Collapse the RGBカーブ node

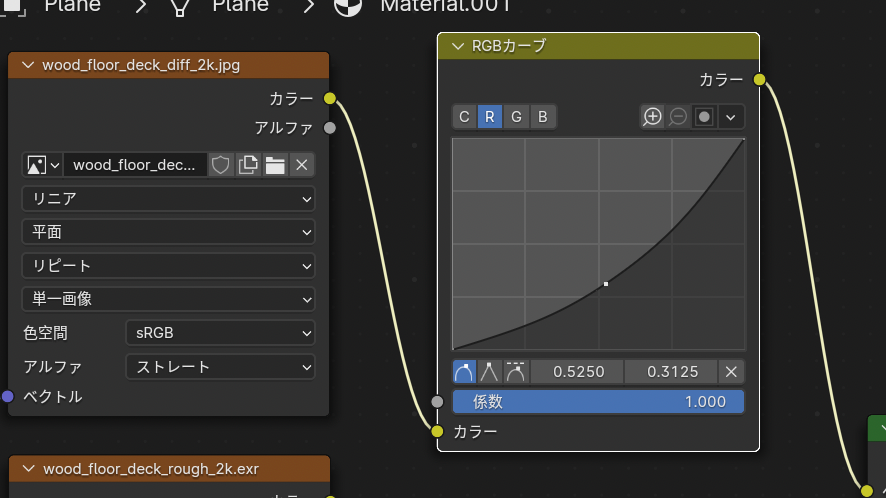(458, 46)
